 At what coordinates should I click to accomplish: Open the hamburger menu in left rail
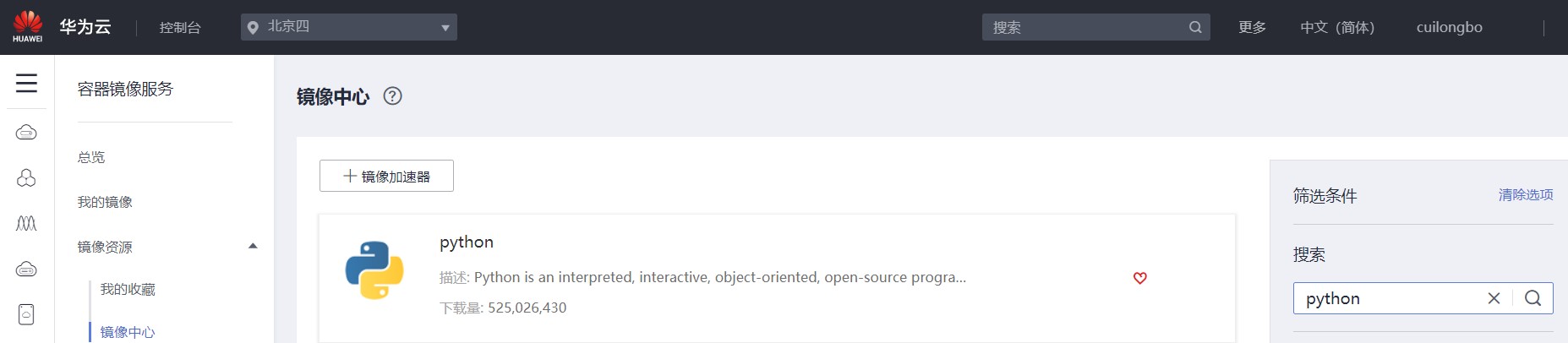(x=26, y=83)
